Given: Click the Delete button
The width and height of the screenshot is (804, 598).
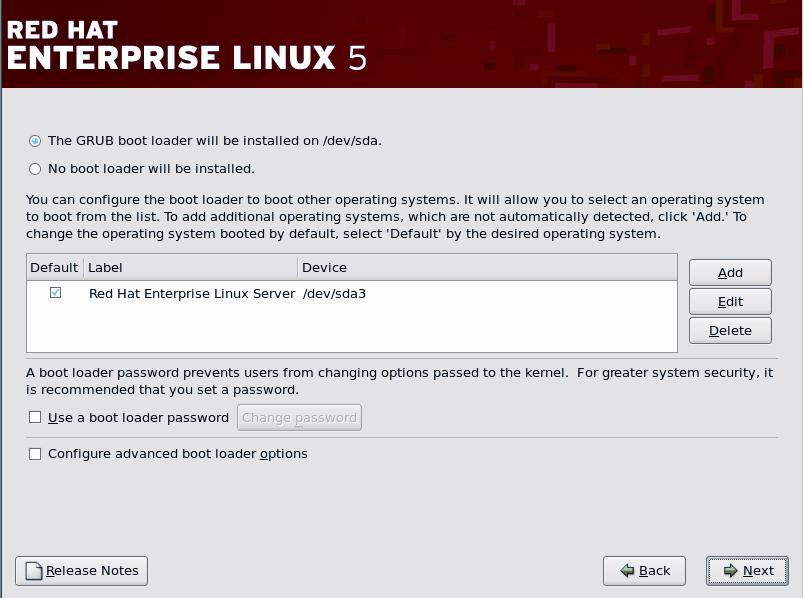Looking at the screenshot, I should 729,330.
